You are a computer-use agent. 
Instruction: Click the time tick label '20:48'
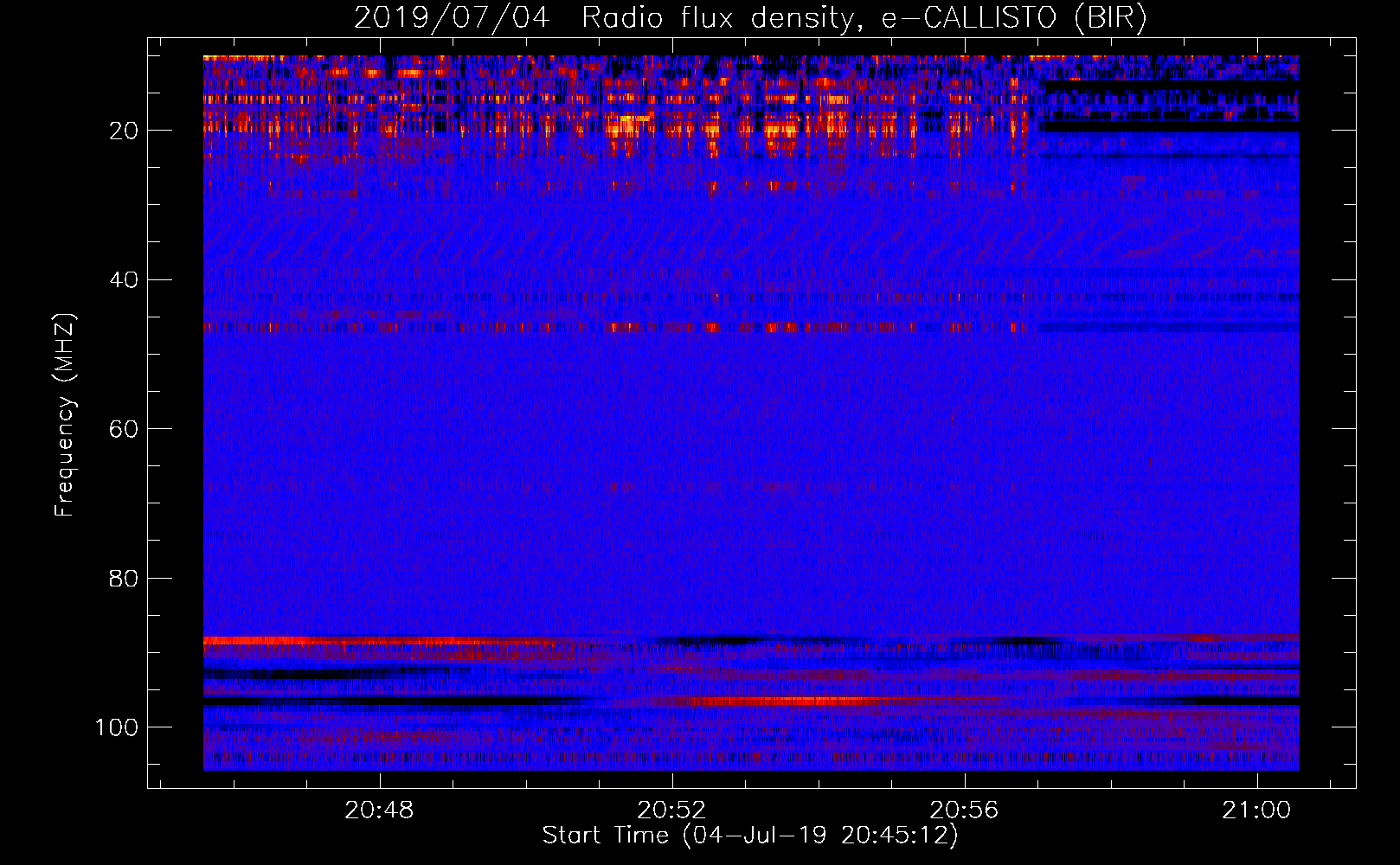point(379,811)
